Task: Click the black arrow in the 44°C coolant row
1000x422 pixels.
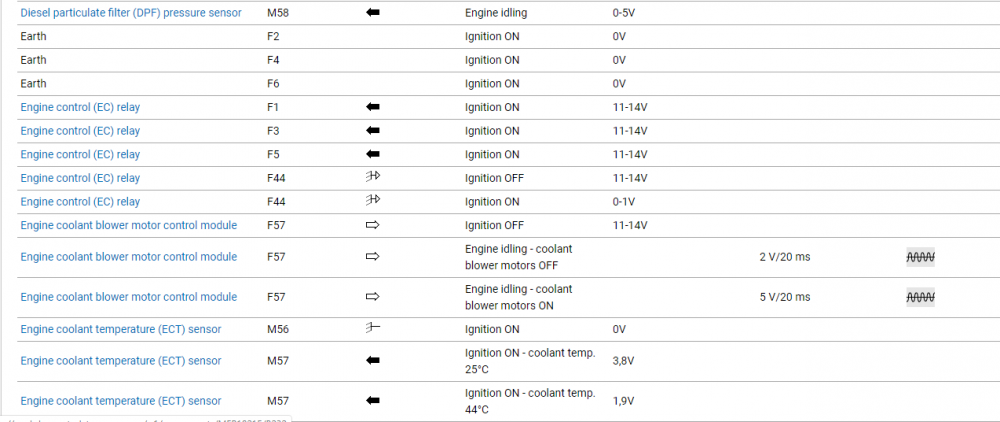Action: pos(374,401)
